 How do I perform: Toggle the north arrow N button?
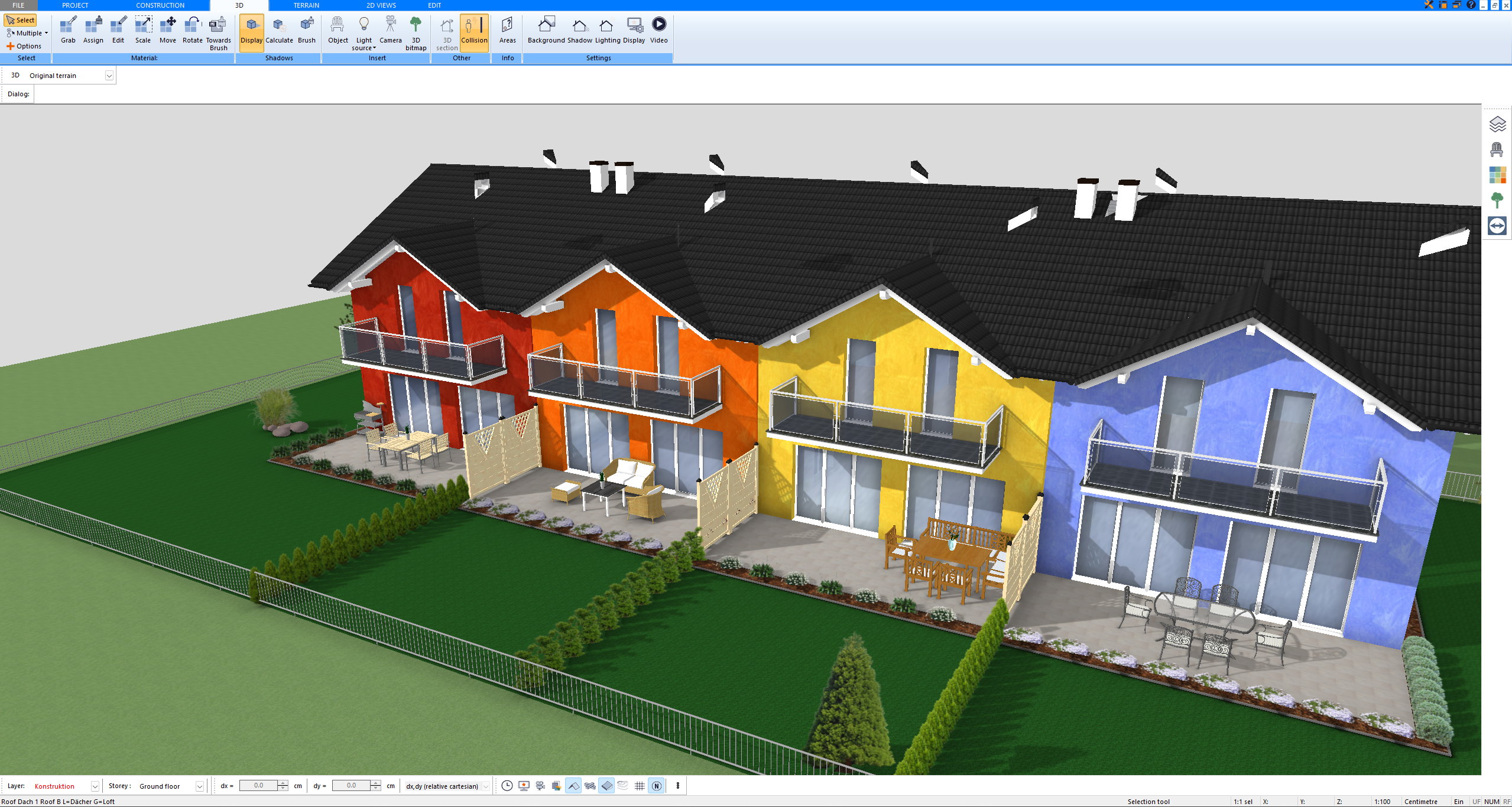pos(656,786)
